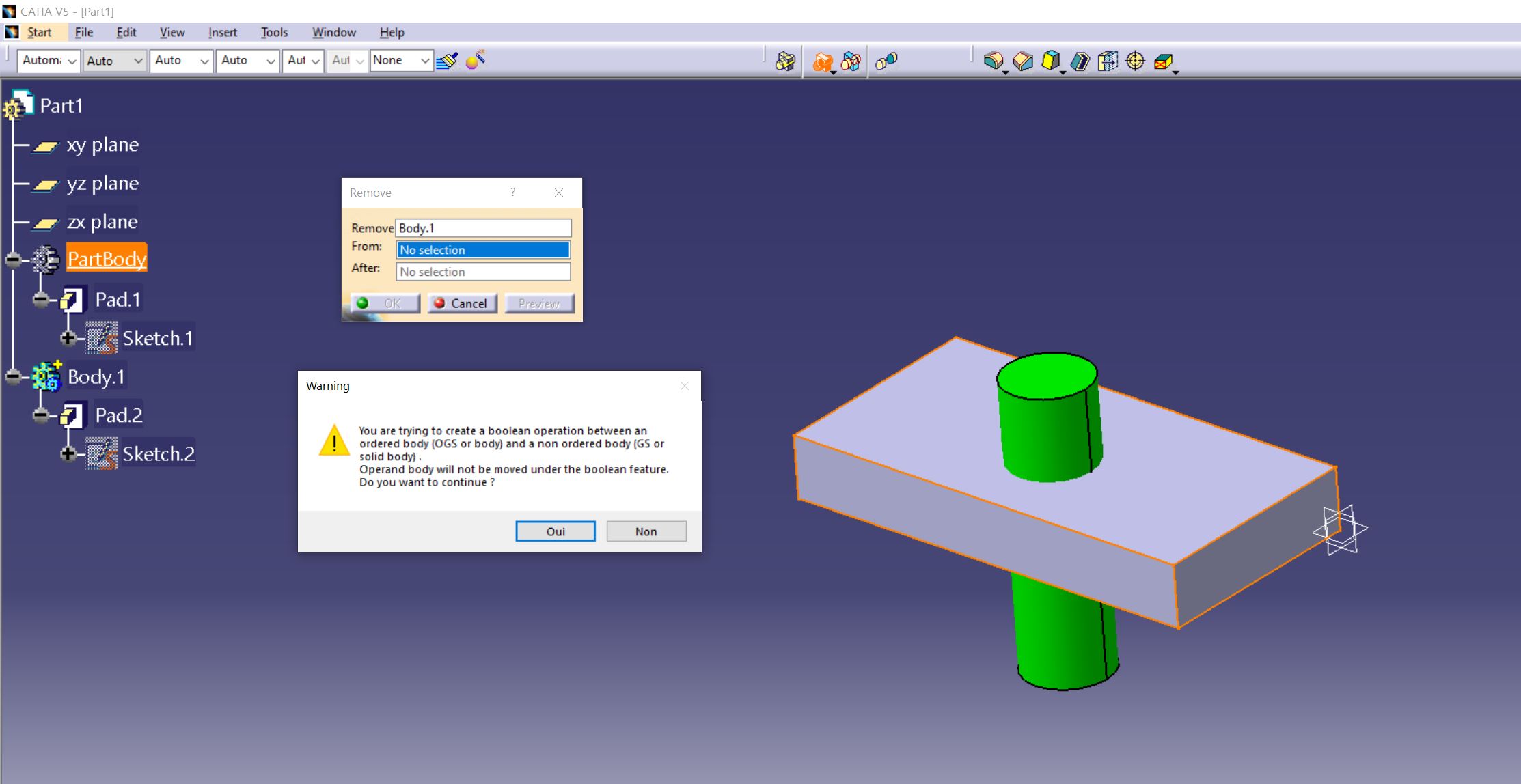1521x784 pixels.
Task: Select the Chamfer tool icon
Action: (1022, 61)
